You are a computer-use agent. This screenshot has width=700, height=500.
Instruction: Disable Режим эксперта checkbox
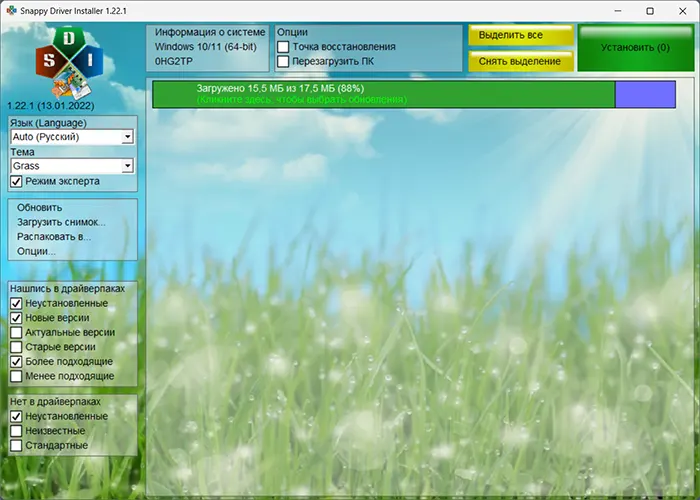(x=16, y=181)
